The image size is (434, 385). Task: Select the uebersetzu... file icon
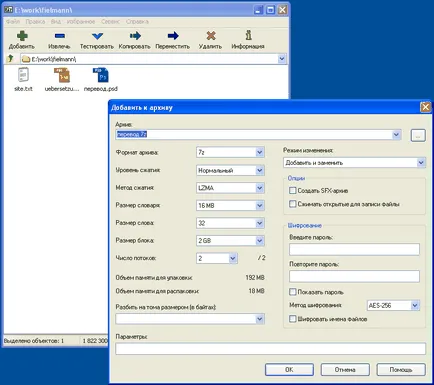click(62, 75)
